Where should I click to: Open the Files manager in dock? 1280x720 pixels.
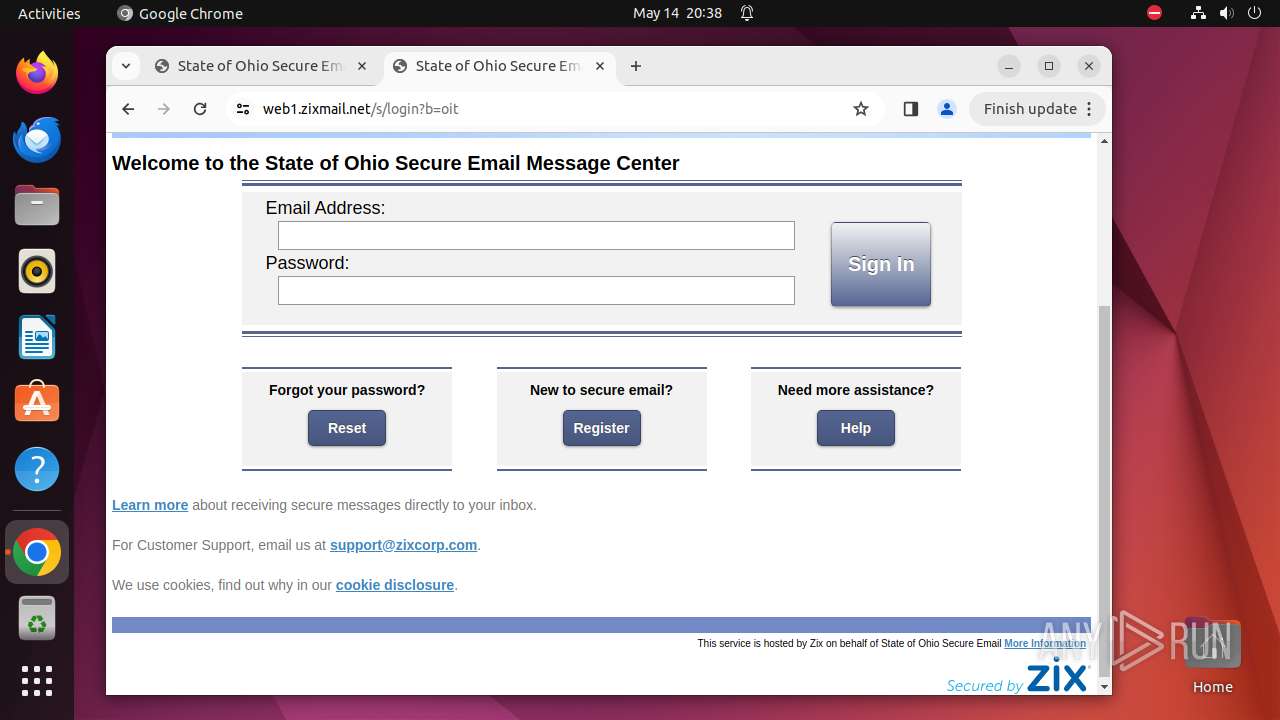37,205
